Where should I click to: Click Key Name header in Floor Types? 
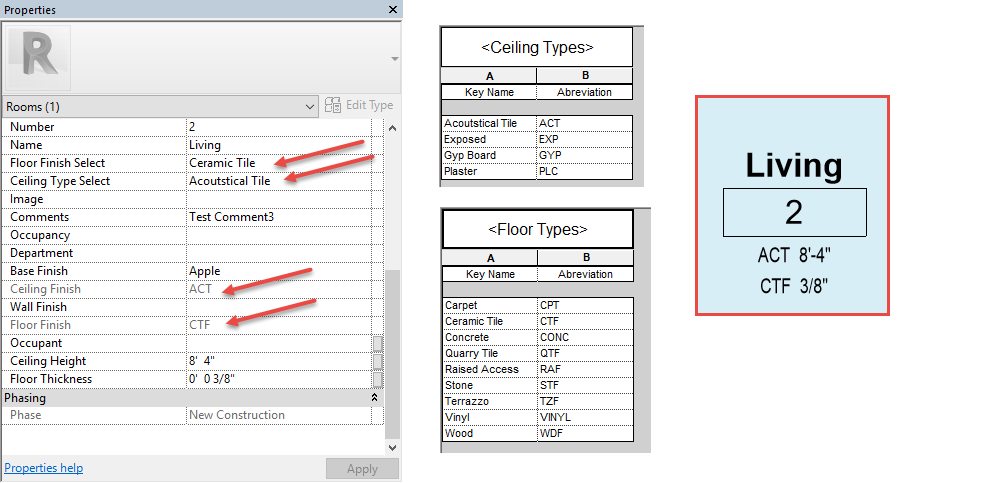pos(490,274)
